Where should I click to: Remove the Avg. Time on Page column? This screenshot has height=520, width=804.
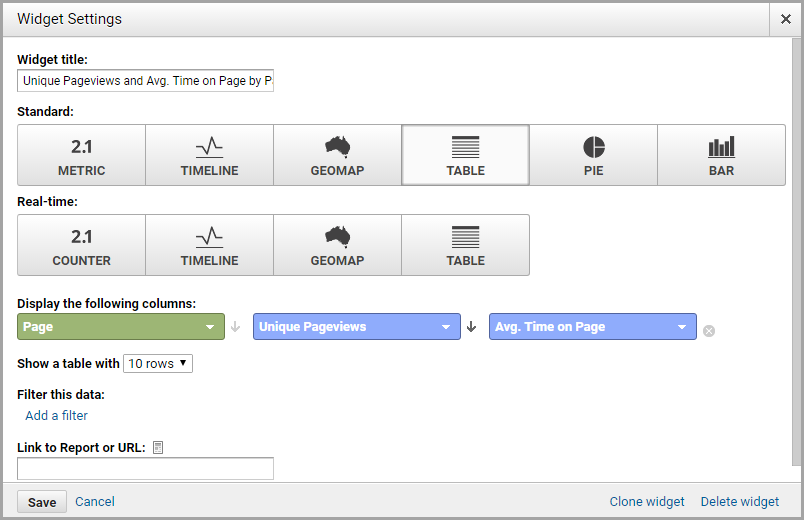point(709,331)
